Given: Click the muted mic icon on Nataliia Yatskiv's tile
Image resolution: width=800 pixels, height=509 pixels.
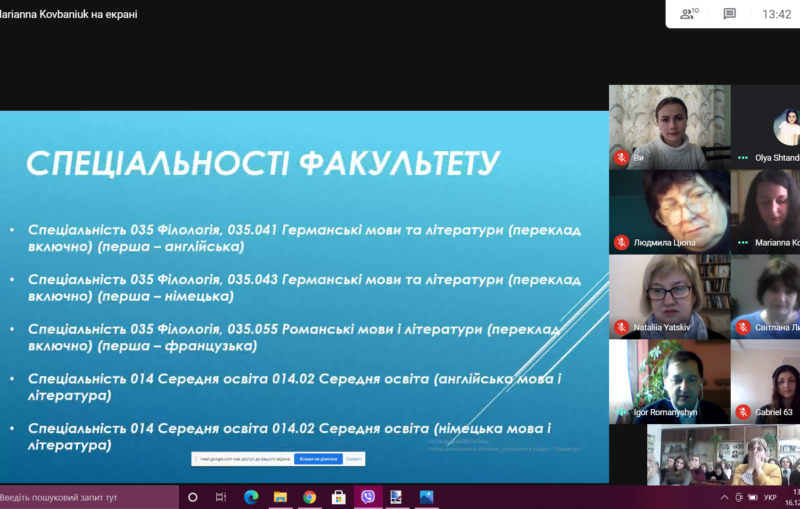Looking at the screenshot, I should pos(621,327).
